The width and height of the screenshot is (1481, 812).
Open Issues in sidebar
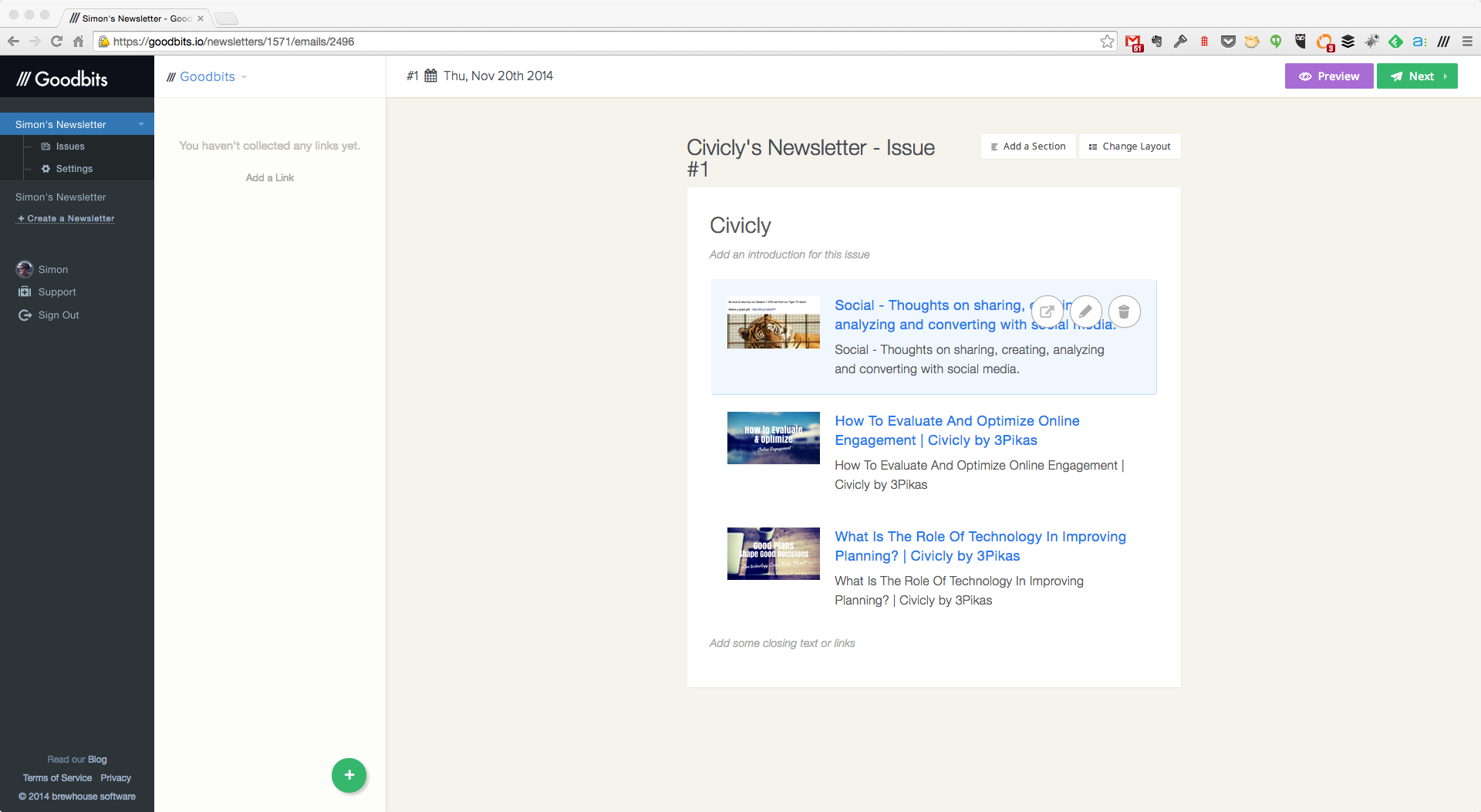click(70, 147)
